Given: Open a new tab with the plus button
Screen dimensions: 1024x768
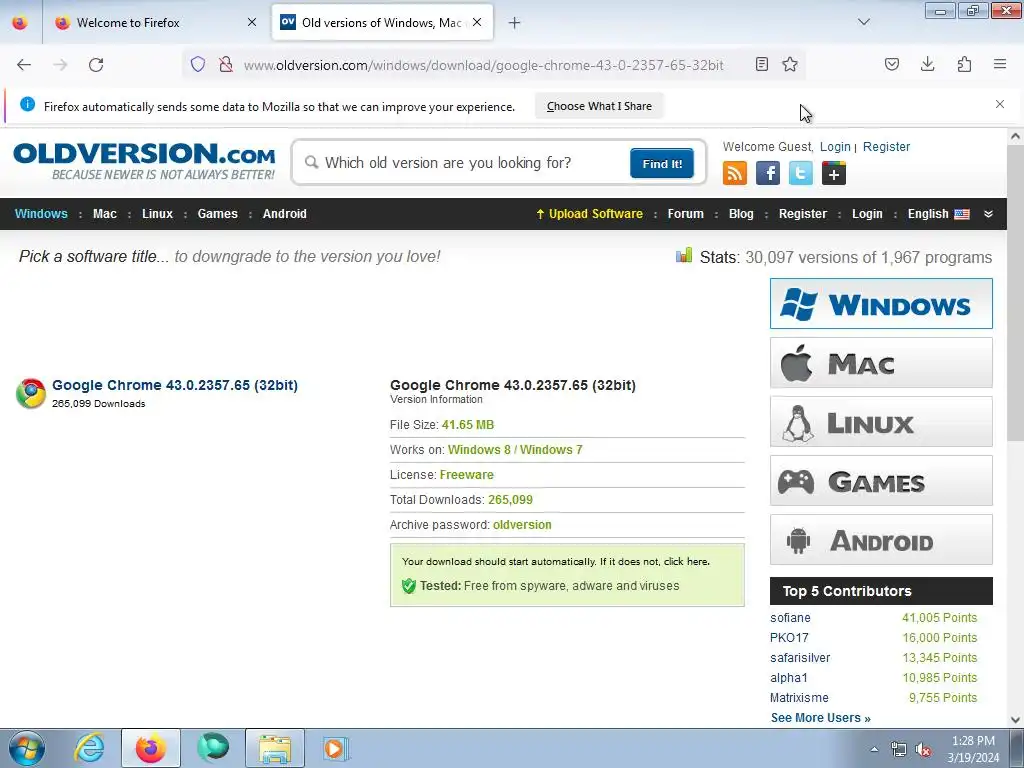Looking at the screenshot, I should 515,23.
